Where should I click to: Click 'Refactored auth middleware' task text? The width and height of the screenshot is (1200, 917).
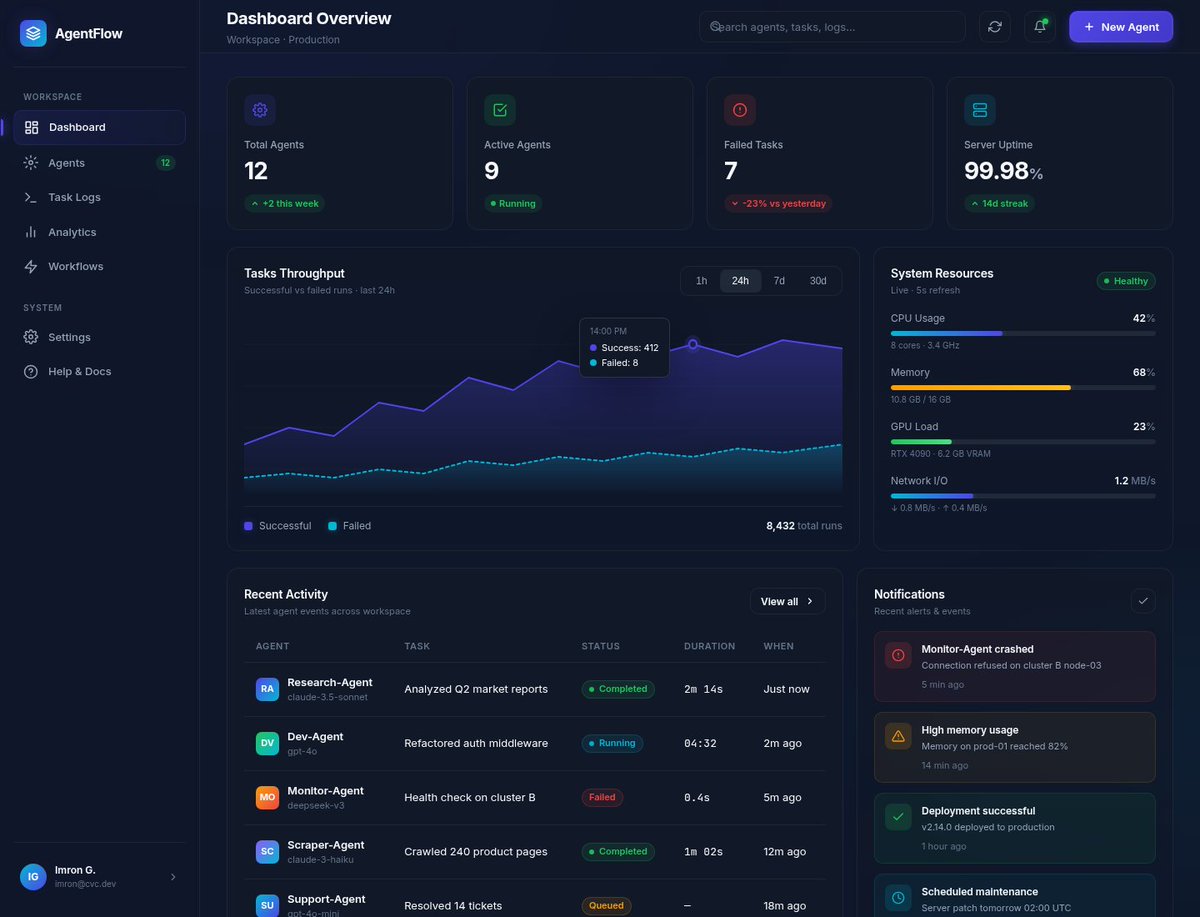click(476, 743)
